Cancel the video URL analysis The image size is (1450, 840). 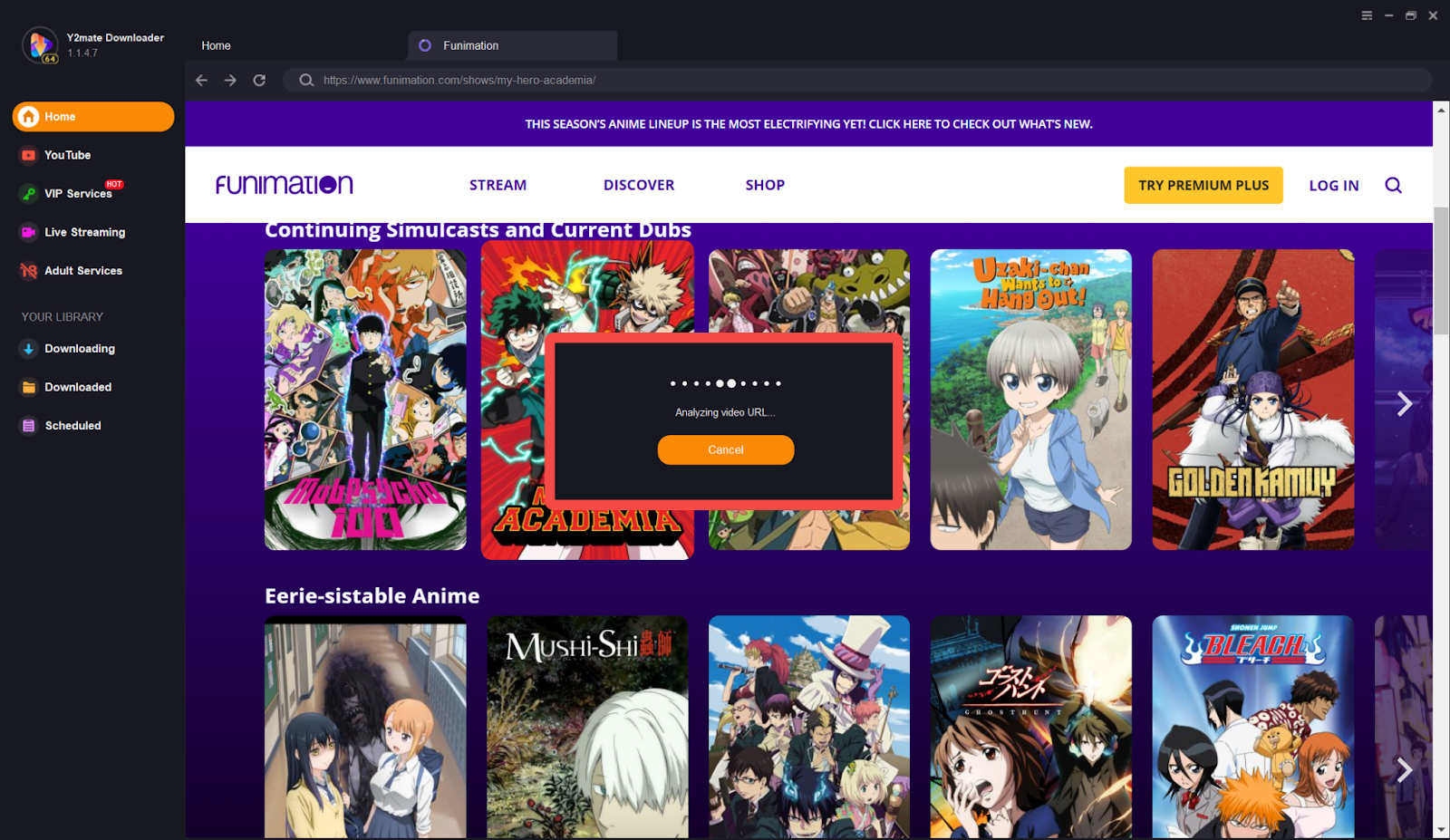tap(726, 450)
